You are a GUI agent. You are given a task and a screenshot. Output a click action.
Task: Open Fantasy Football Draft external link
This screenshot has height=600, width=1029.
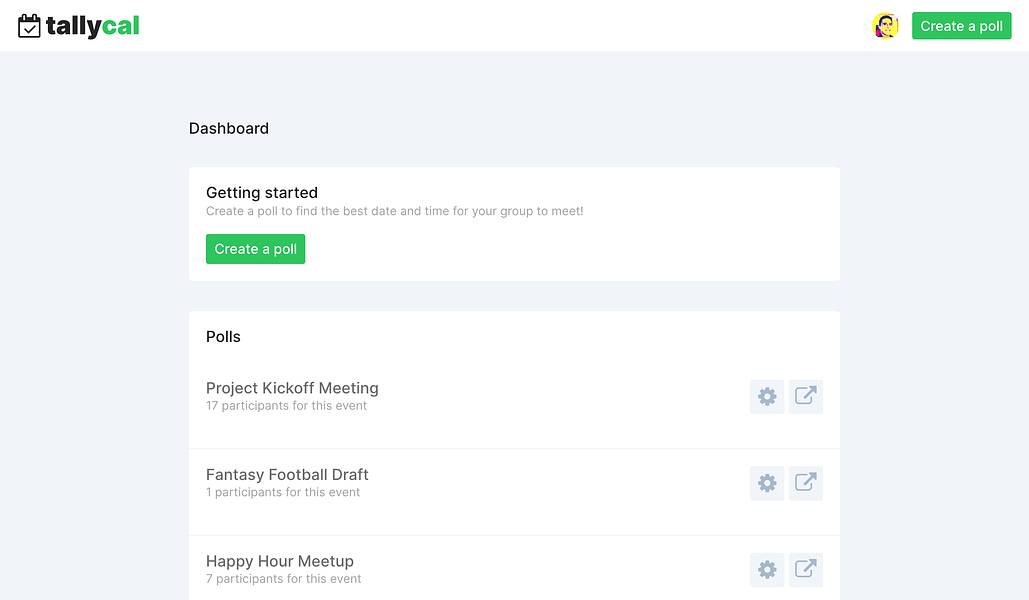[x=806, y=483]
